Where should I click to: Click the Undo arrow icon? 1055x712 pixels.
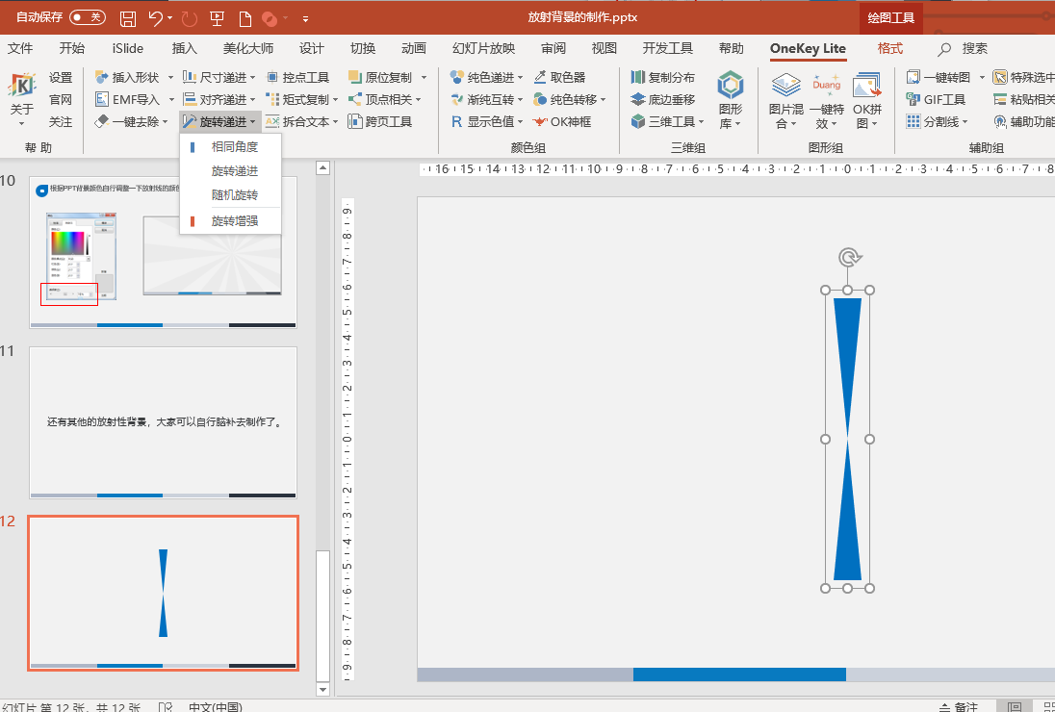point(155,18)
